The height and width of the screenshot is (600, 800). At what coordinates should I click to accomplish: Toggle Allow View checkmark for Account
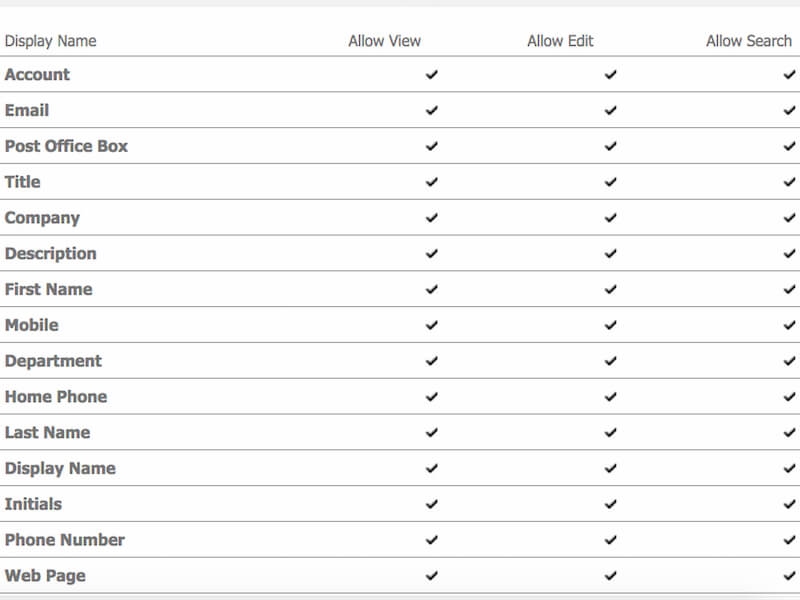pyautogui.click(x=432, y=75)
